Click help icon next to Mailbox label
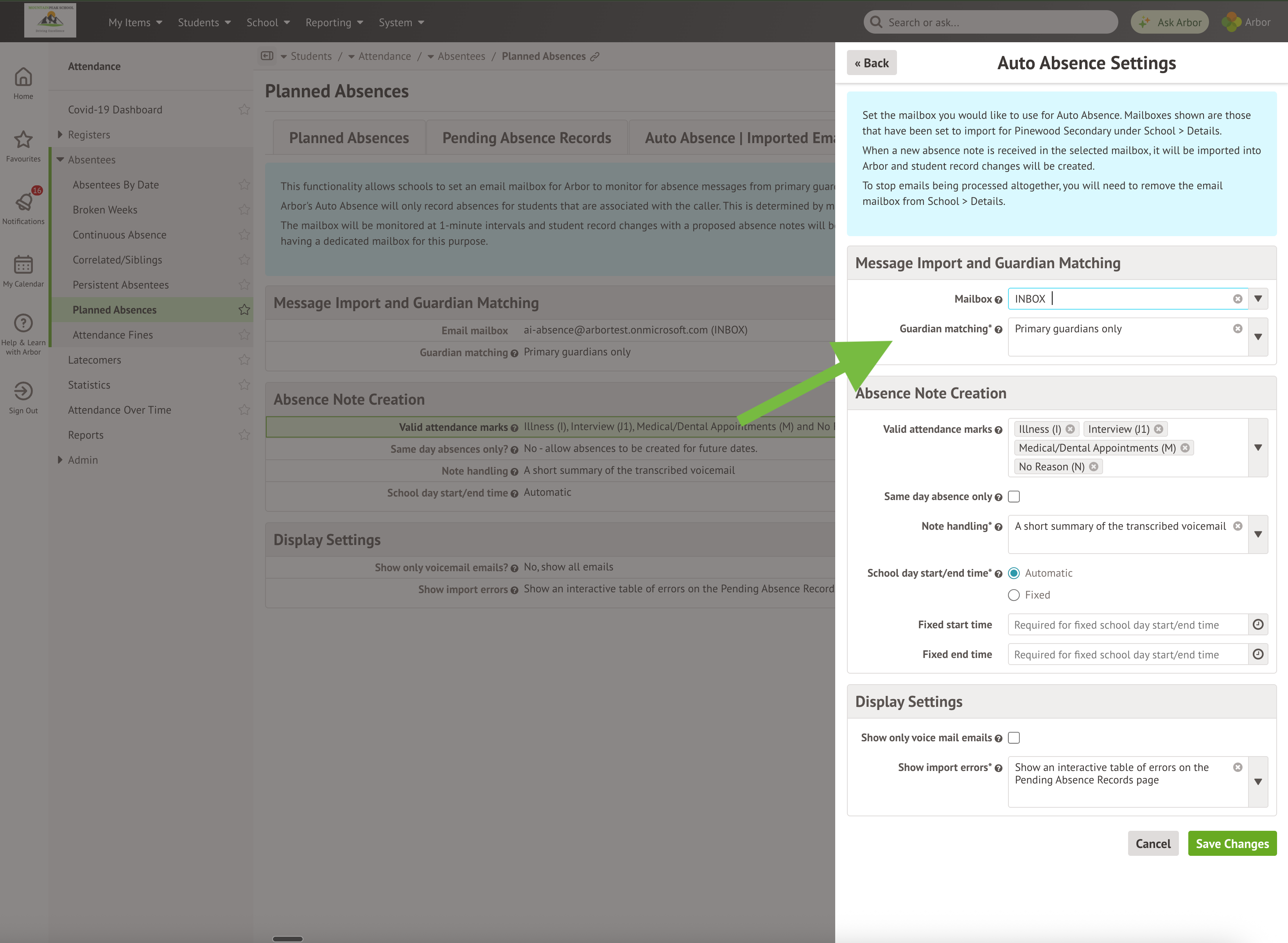The image size is (1288, 943). [x=998, y=300]
